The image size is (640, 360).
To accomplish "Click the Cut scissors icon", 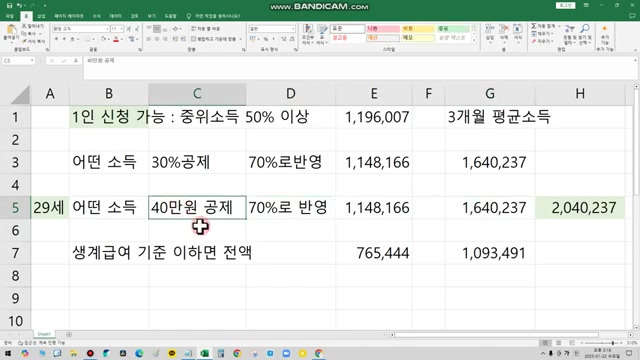I will (24, 26).
